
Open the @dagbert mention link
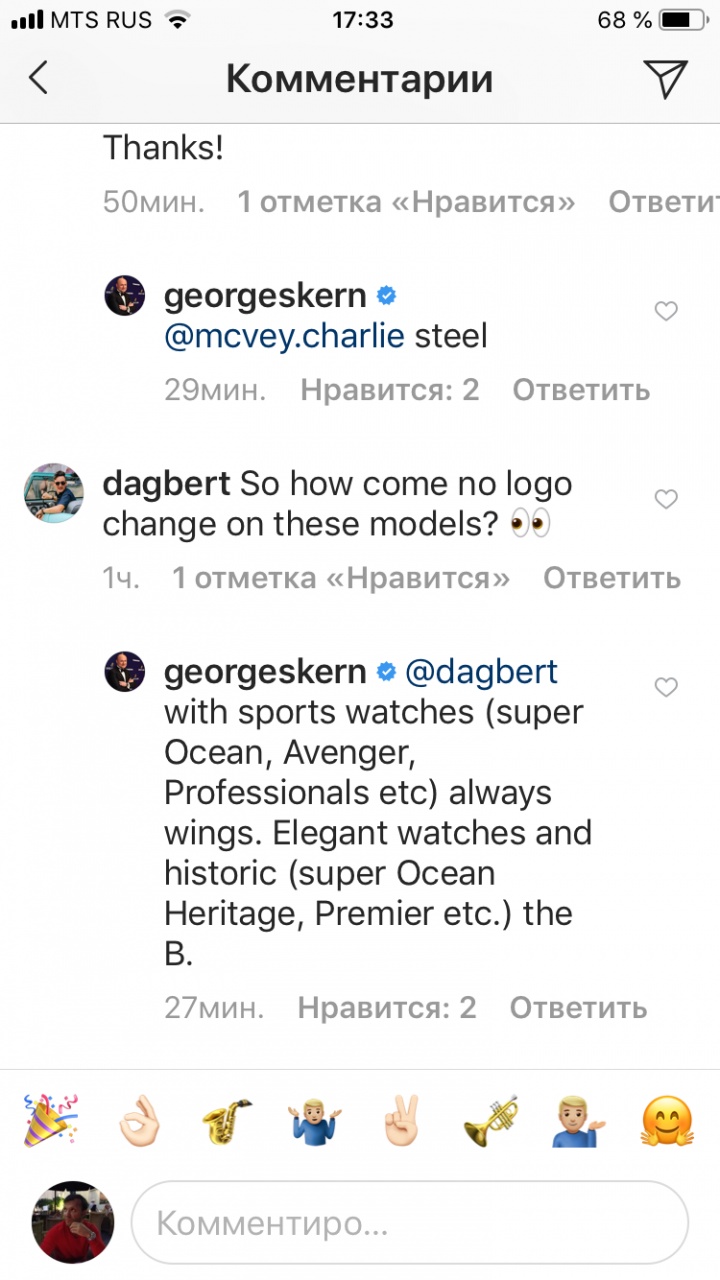(481, 672)
